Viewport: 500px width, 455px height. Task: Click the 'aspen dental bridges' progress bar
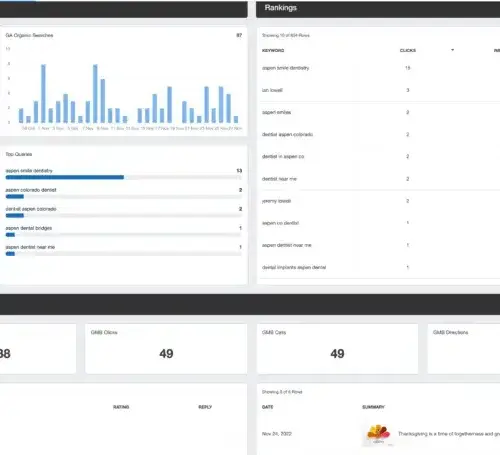(x=123, y=235)
